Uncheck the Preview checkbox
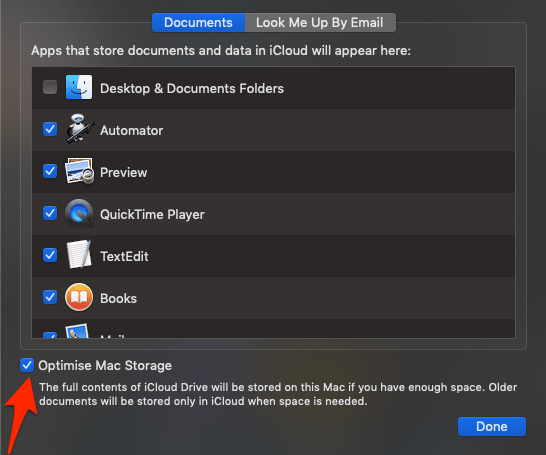Viewport: 546px width, 455px height. (50, 171)
